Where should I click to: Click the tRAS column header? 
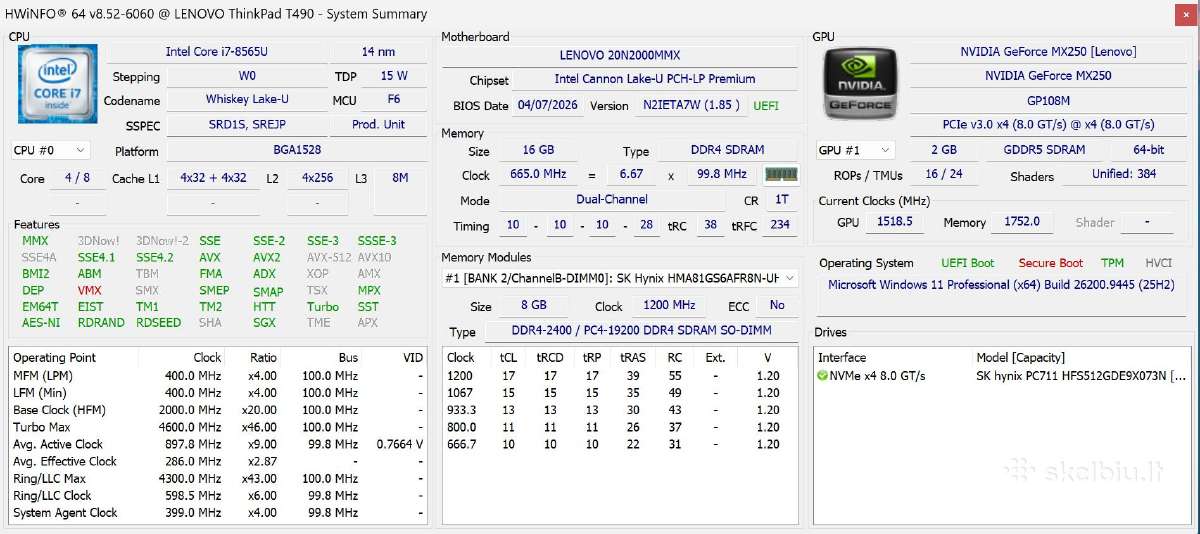pyautogui.click(x=632, y=357)
